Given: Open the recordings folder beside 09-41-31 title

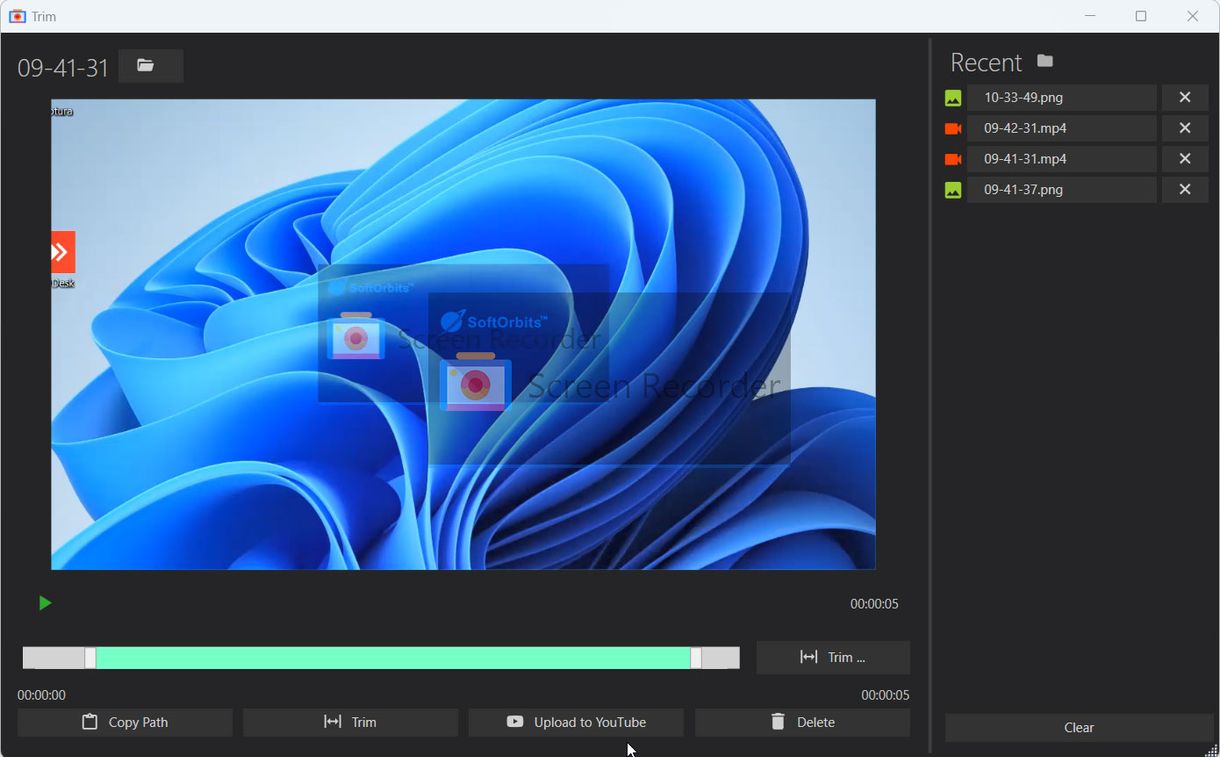Looking at the screenshot, I should [150, 65].
